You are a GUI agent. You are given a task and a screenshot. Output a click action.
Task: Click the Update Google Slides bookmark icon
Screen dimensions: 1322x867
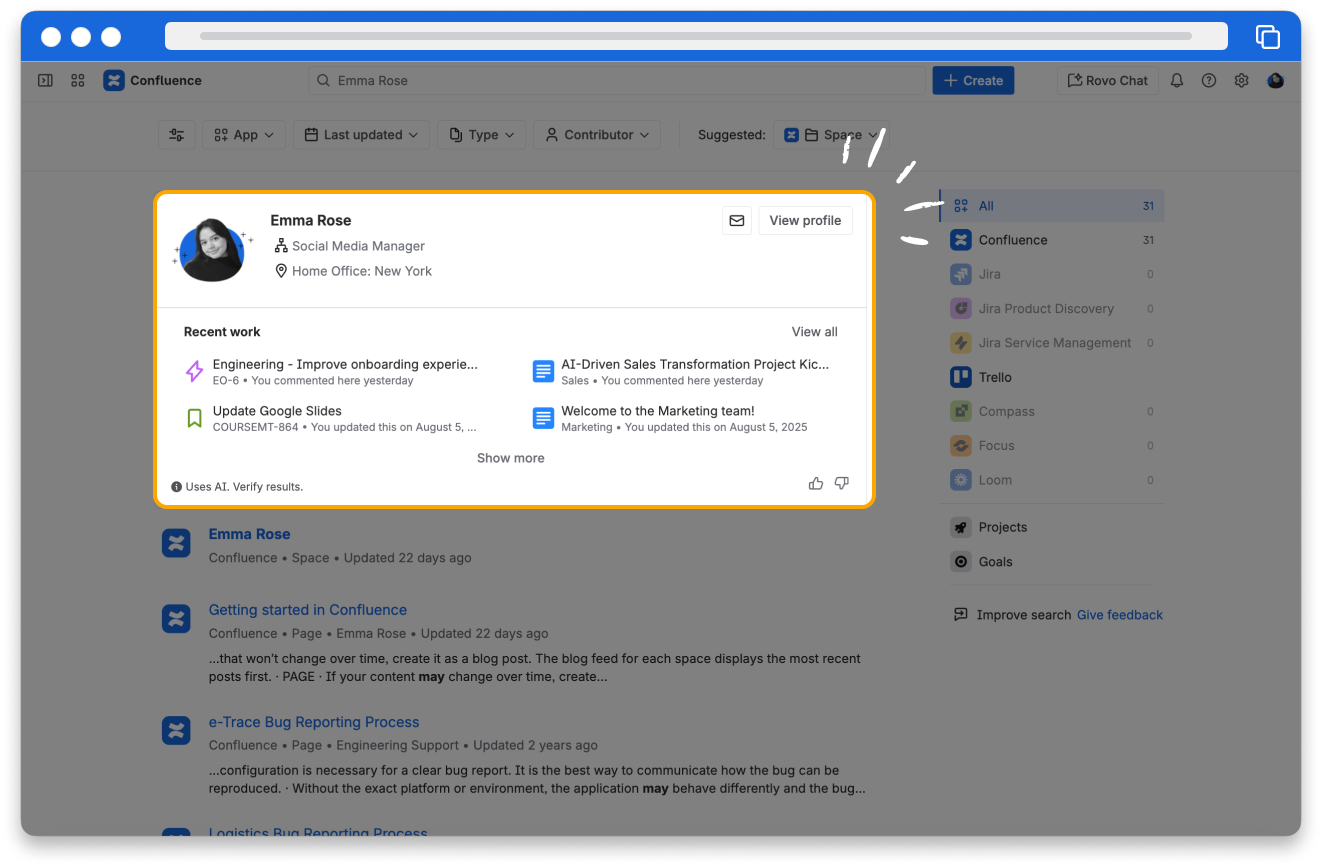point(195,418)
